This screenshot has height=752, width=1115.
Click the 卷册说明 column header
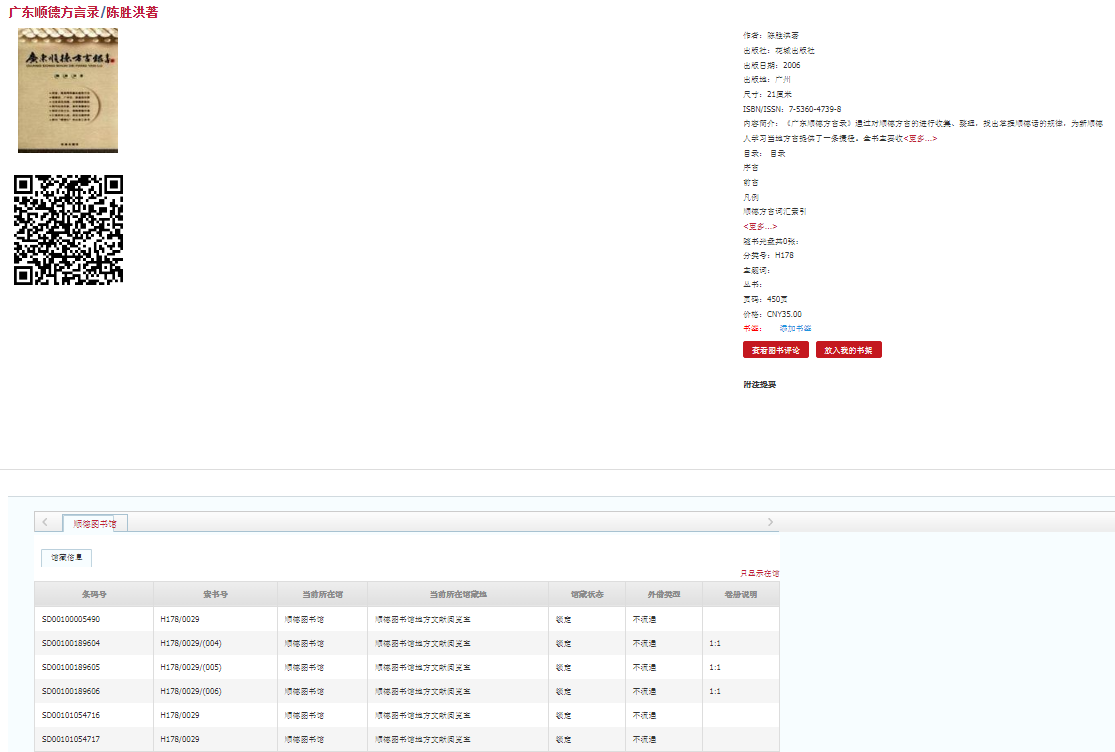click(740, 594)
